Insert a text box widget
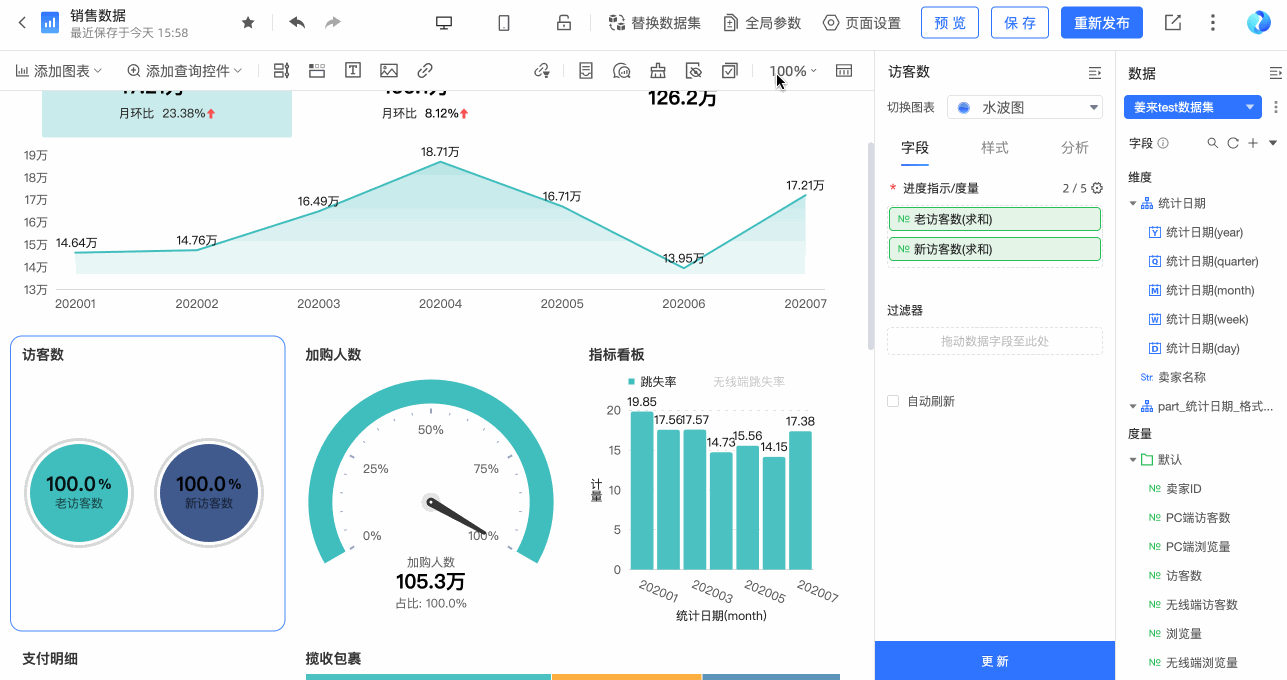The image size is (1287, 680). 353,71
